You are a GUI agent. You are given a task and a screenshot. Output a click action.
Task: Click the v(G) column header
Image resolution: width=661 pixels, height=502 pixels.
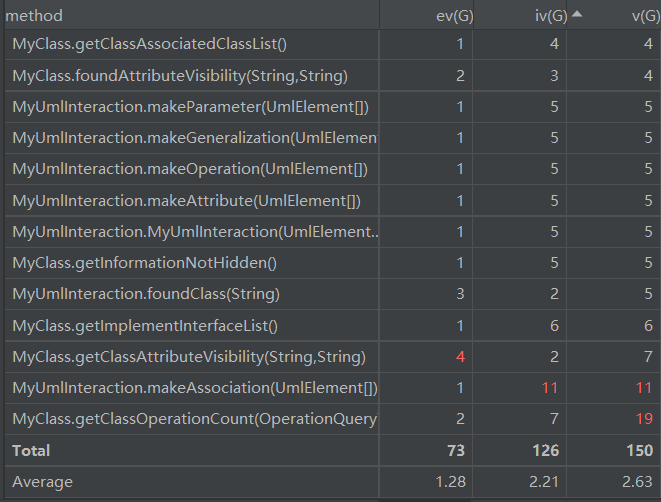tap(638, 15)
